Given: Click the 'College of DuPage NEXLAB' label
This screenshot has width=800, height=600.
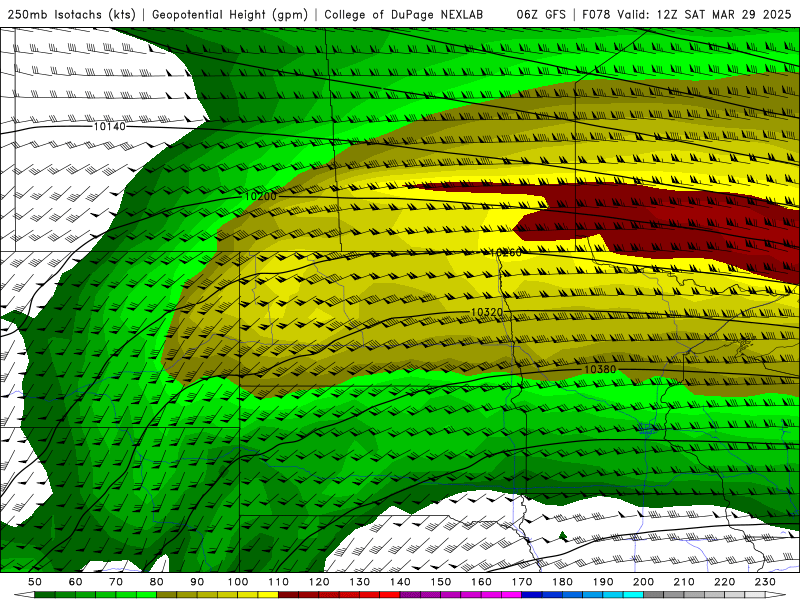Looking at the screenshot, I should (x=404, y=14).
